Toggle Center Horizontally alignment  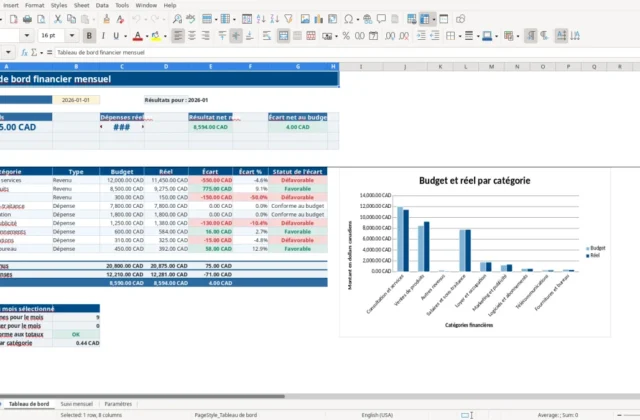191,36
